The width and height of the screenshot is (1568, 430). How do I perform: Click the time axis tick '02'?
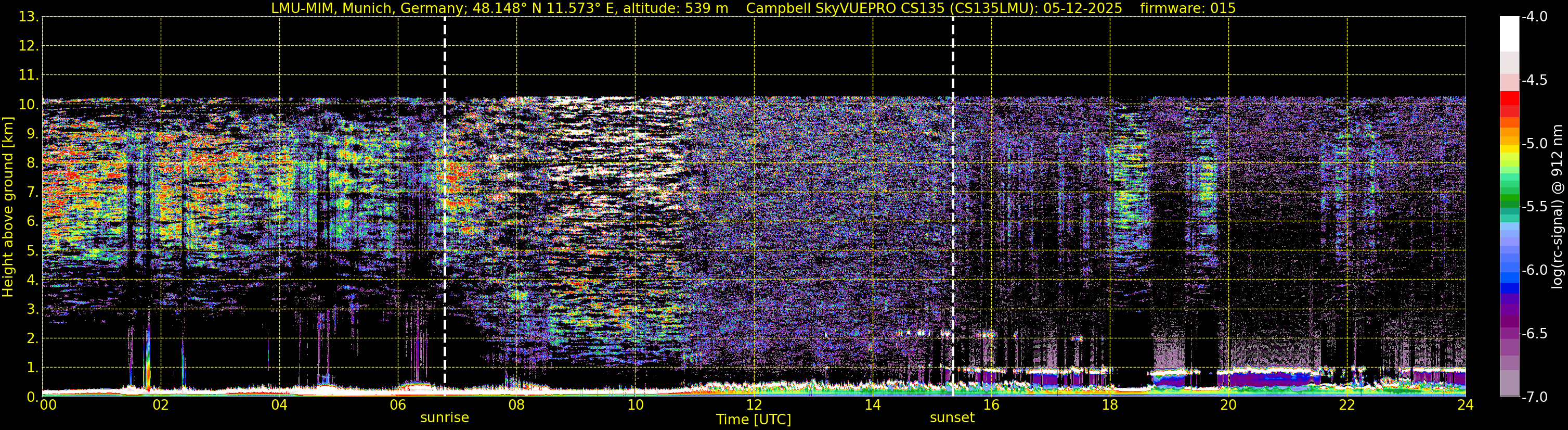click(x=161, y=405)
